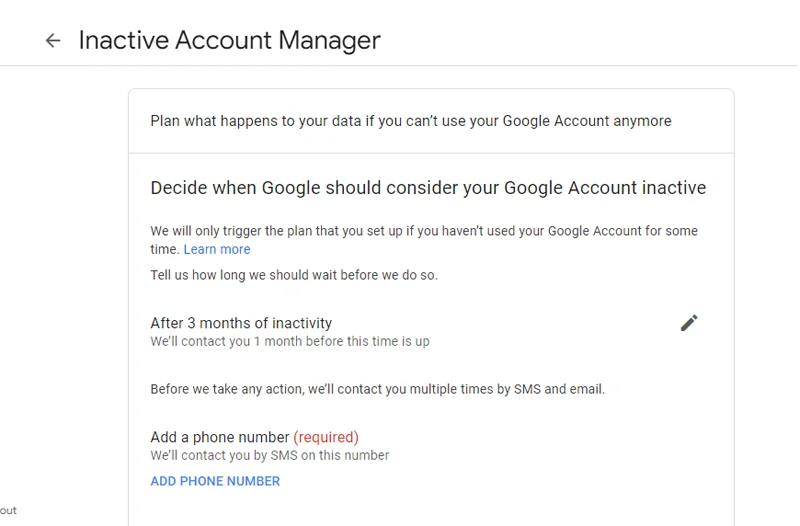The width and height of the screenshot is (800, 526).
Task: Click the Before we take any action sentence
Action: 378,389
